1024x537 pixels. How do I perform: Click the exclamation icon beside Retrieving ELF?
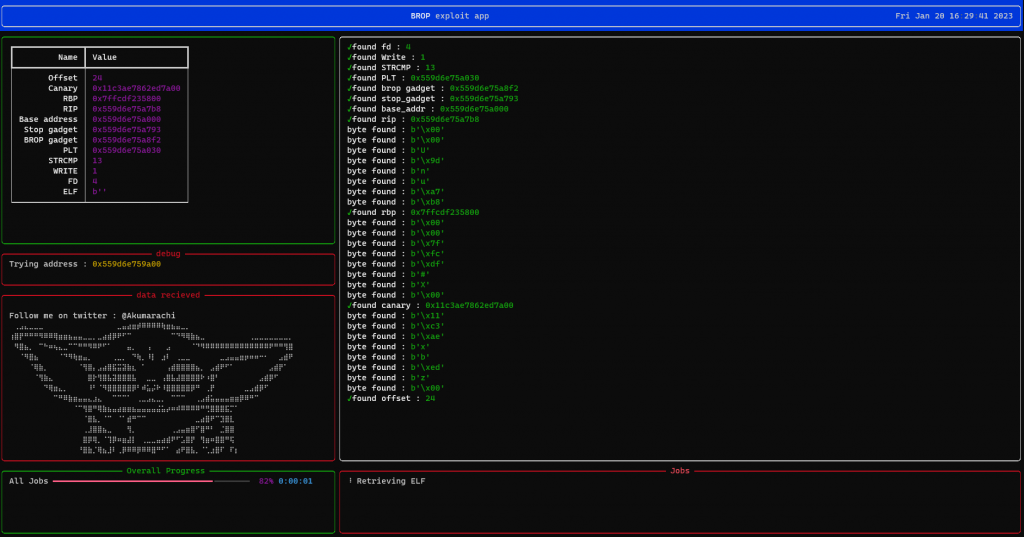click(350, 481)
